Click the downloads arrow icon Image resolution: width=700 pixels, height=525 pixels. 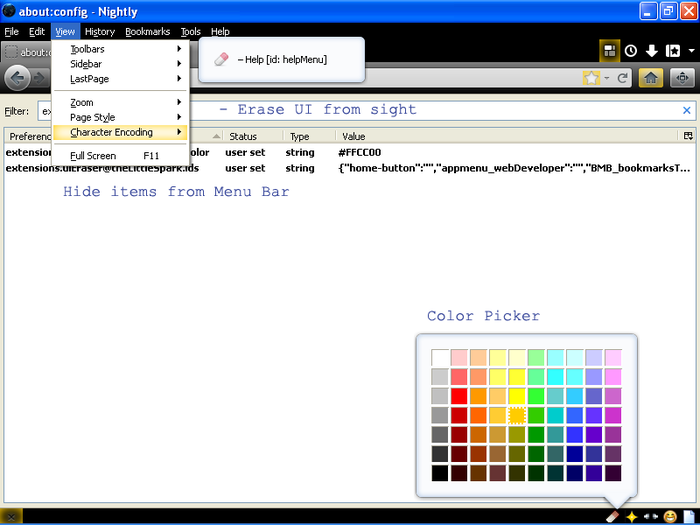(x=651, y=51)
